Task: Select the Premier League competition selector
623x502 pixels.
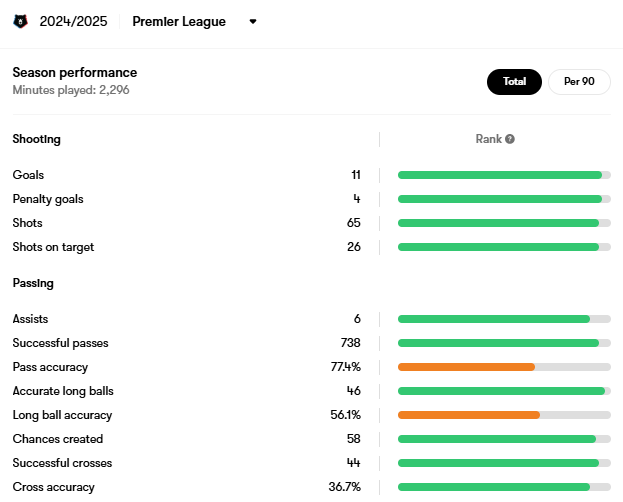Action: click(179, 21)
